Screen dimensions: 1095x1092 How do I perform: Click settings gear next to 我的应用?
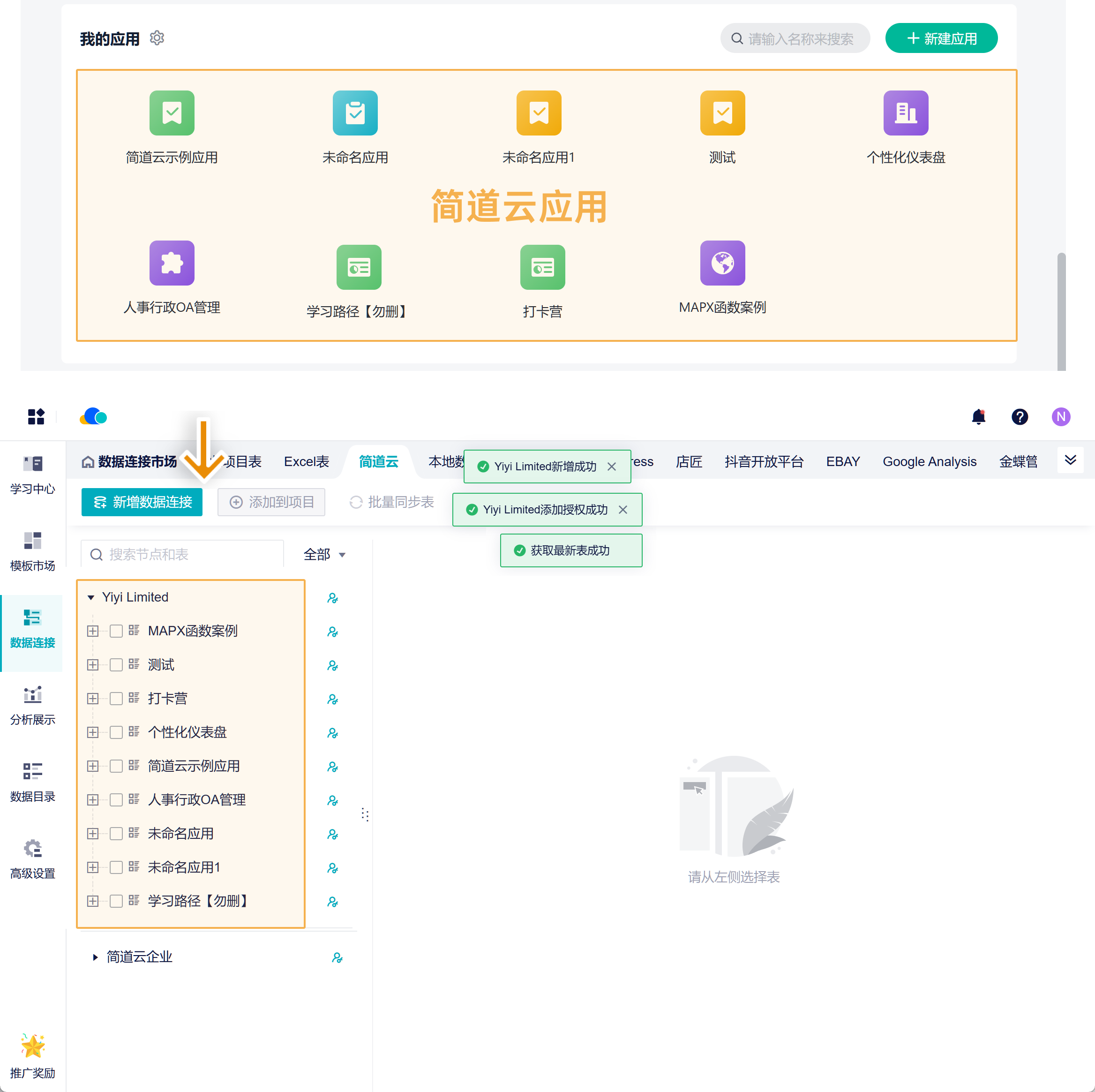(157, 38)
